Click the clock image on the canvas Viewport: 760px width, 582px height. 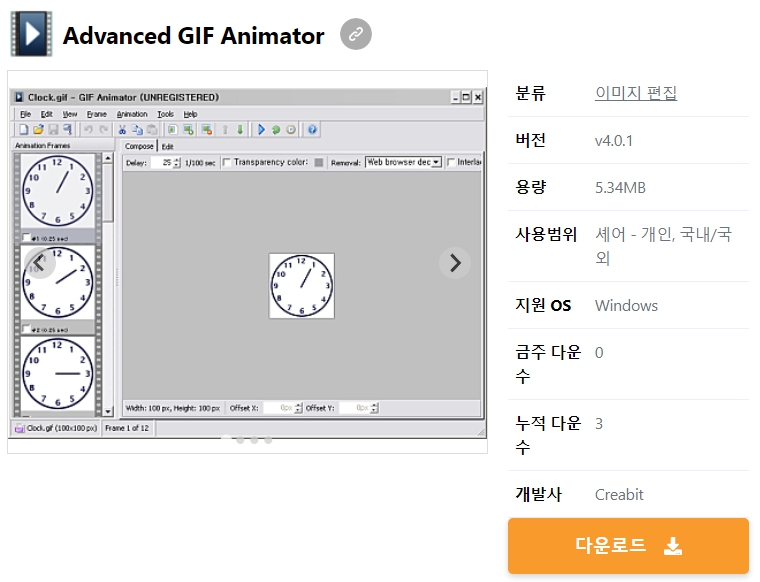click(x=301, y=286)
